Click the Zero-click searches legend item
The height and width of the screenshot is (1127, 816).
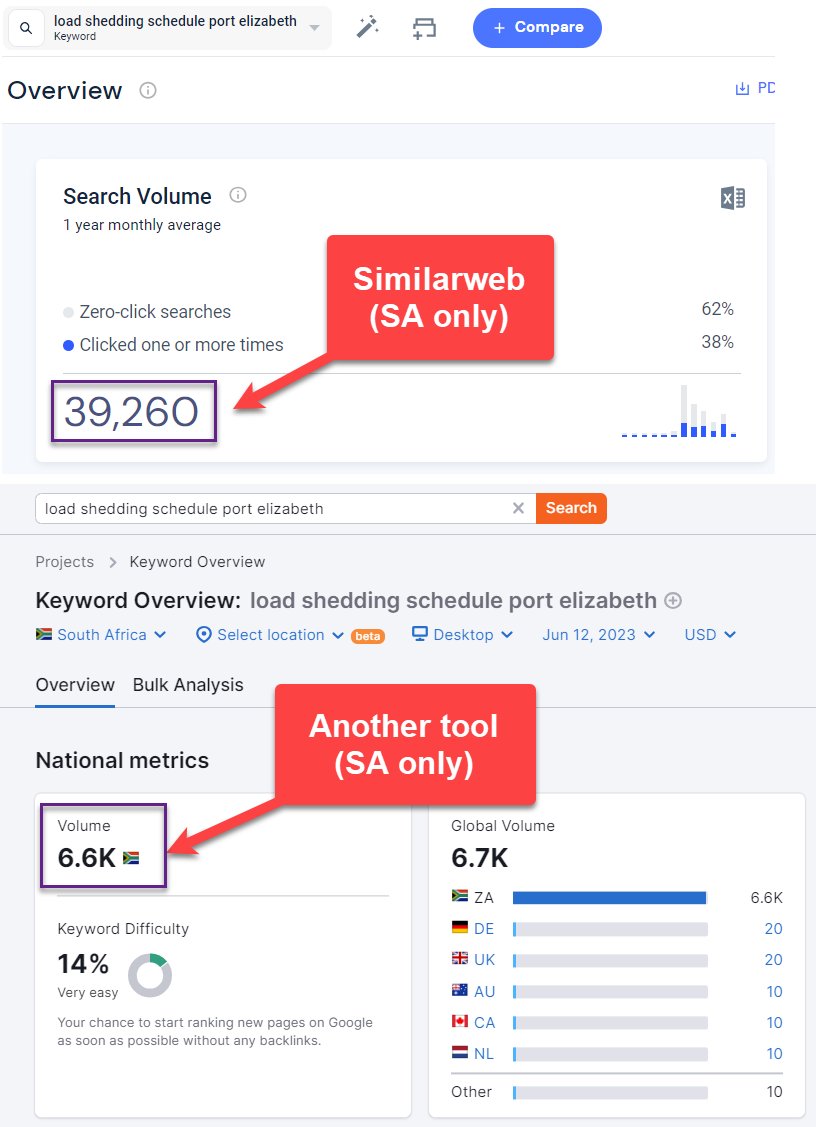pyautogui.click(x=147, y=312)
